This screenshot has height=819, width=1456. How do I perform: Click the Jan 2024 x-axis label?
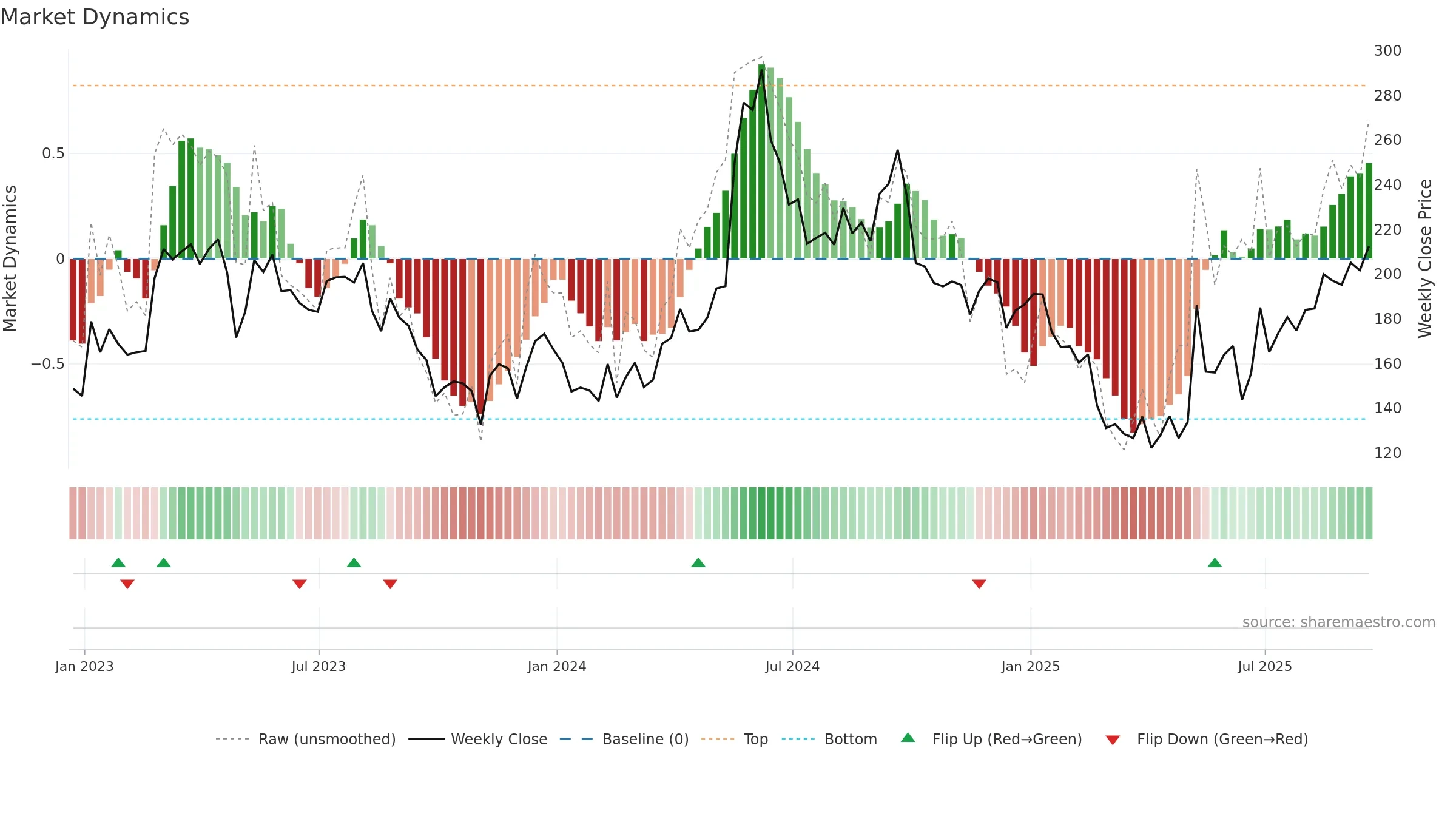tap(557, 666)
